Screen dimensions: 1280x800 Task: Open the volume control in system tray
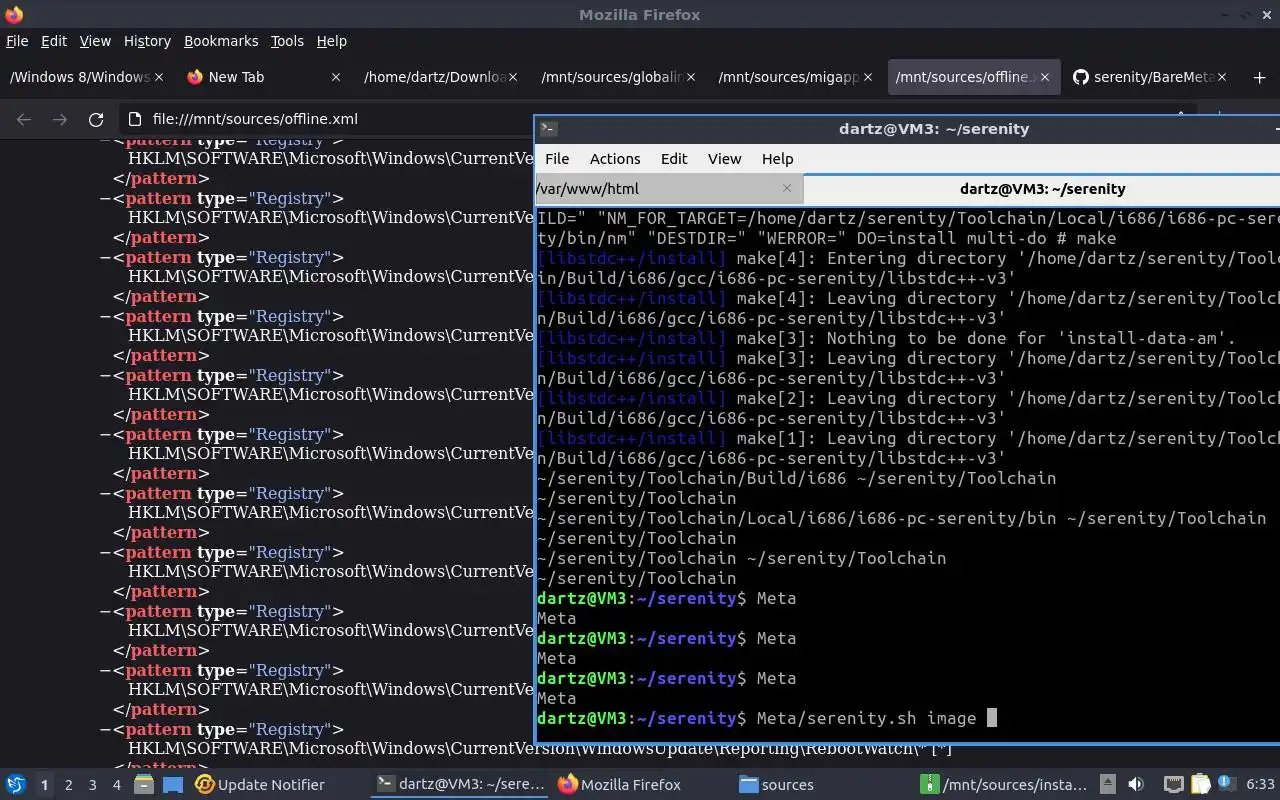tap(1136, 785)
